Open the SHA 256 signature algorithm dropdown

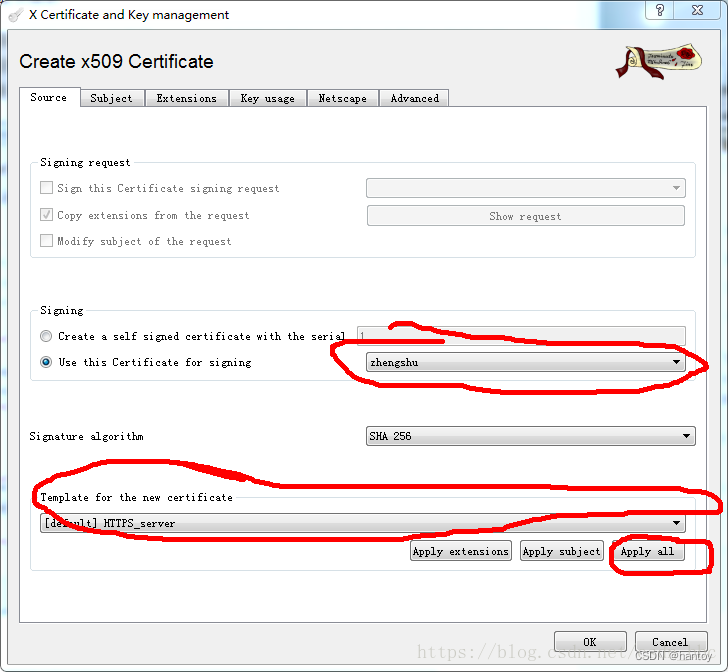tap(531, 436)
